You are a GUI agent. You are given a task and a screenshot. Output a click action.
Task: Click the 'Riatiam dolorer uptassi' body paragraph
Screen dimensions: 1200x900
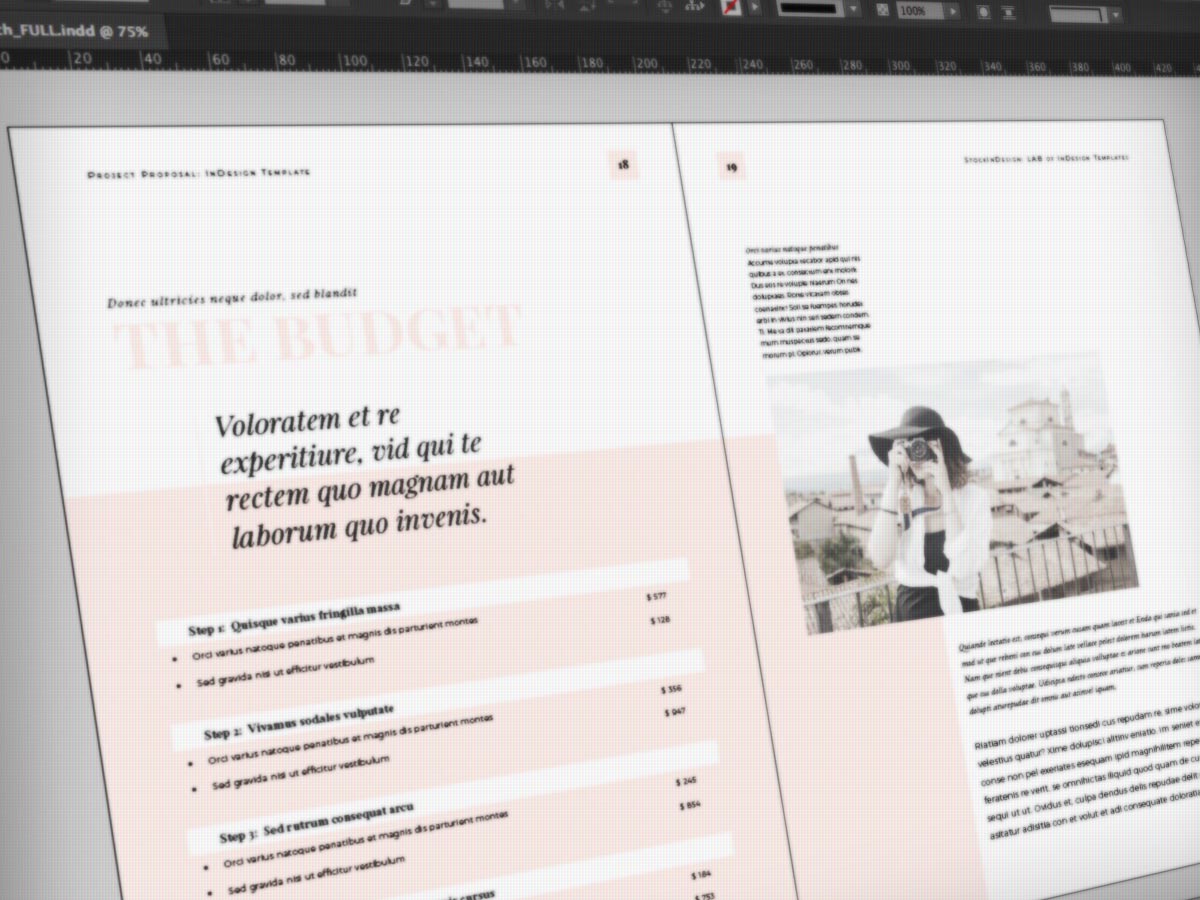coord(1088,770)
